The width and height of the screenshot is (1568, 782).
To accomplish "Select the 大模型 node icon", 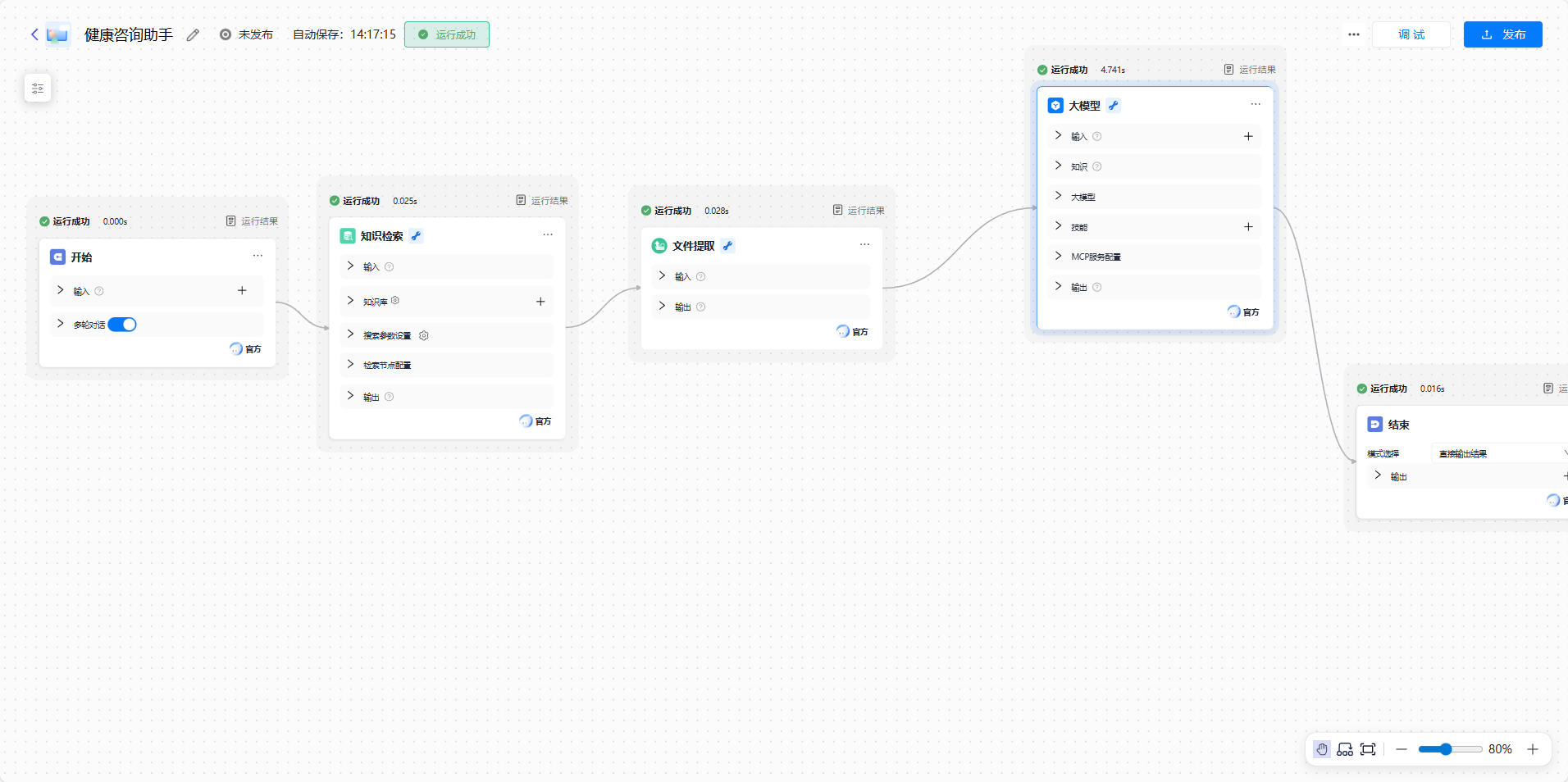I will pyautogui.click(x=1055, y=106).
